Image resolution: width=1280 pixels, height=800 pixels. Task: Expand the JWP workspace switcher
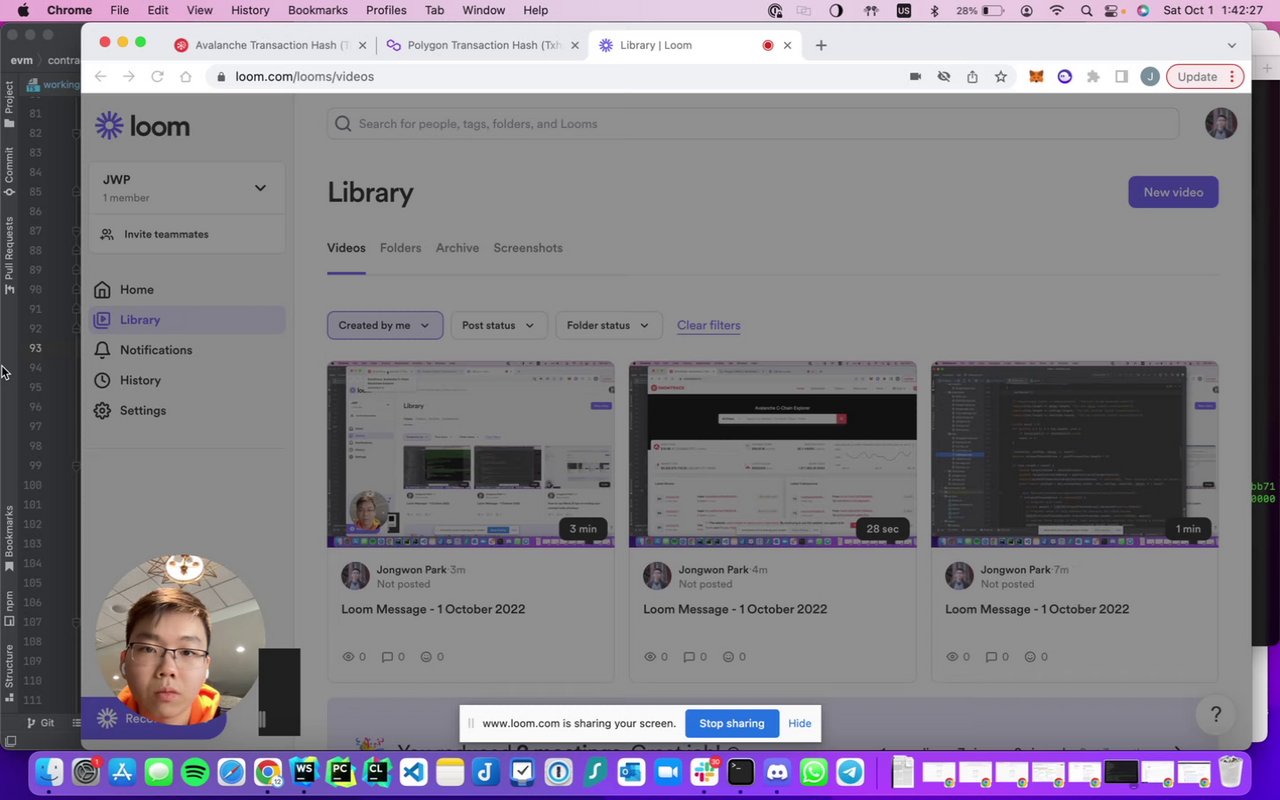tap(187, 187)
